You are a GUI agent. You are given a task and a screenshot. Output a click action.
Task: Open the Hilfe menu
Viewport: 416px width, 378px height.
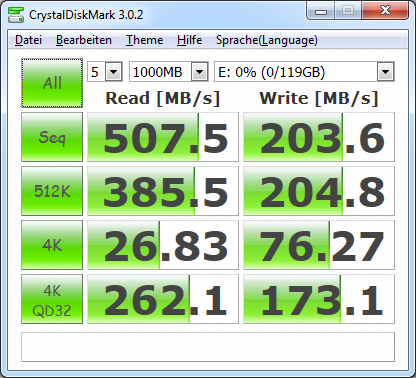point(189,40)
